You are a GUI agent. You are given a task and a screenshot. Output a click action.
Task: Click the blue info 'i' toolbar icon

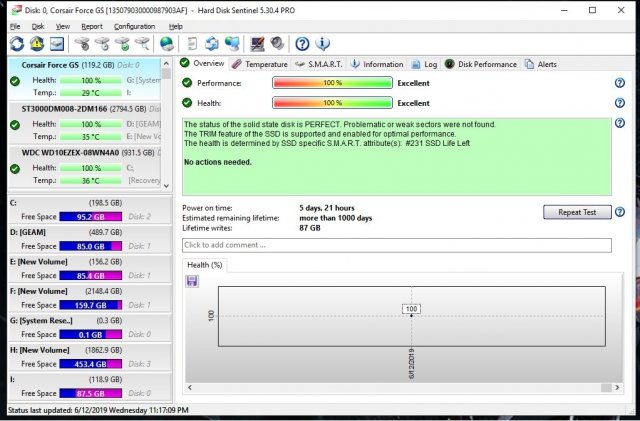point(321,44)
